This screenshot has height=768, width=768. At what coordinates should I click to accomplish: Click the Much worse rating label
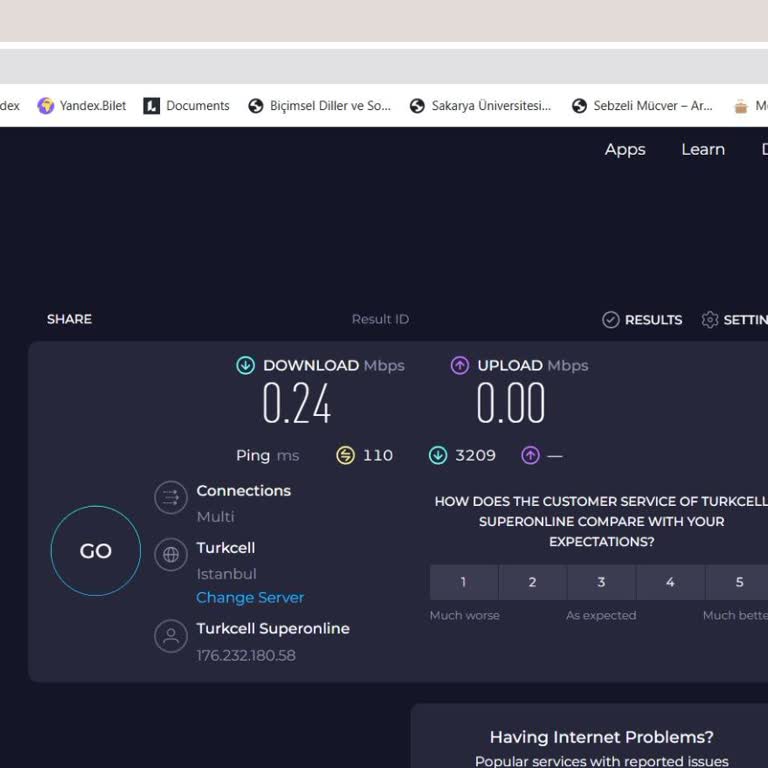pyautogui.click(x=464, y=615)
